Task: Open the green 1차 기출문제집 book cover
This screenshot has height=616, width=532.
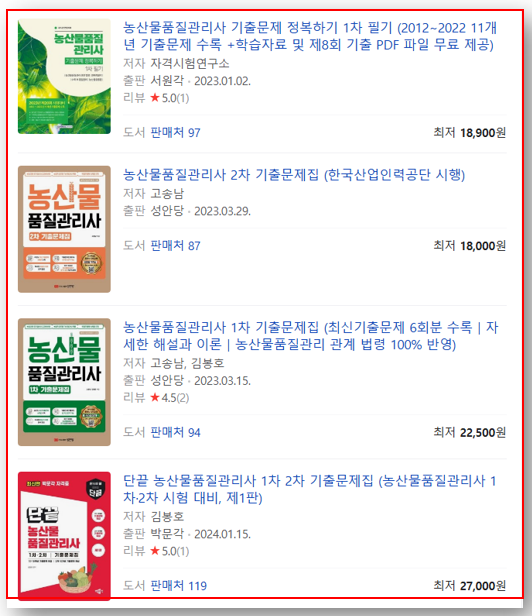Action: pyautogui.click(x=64, y=382)
